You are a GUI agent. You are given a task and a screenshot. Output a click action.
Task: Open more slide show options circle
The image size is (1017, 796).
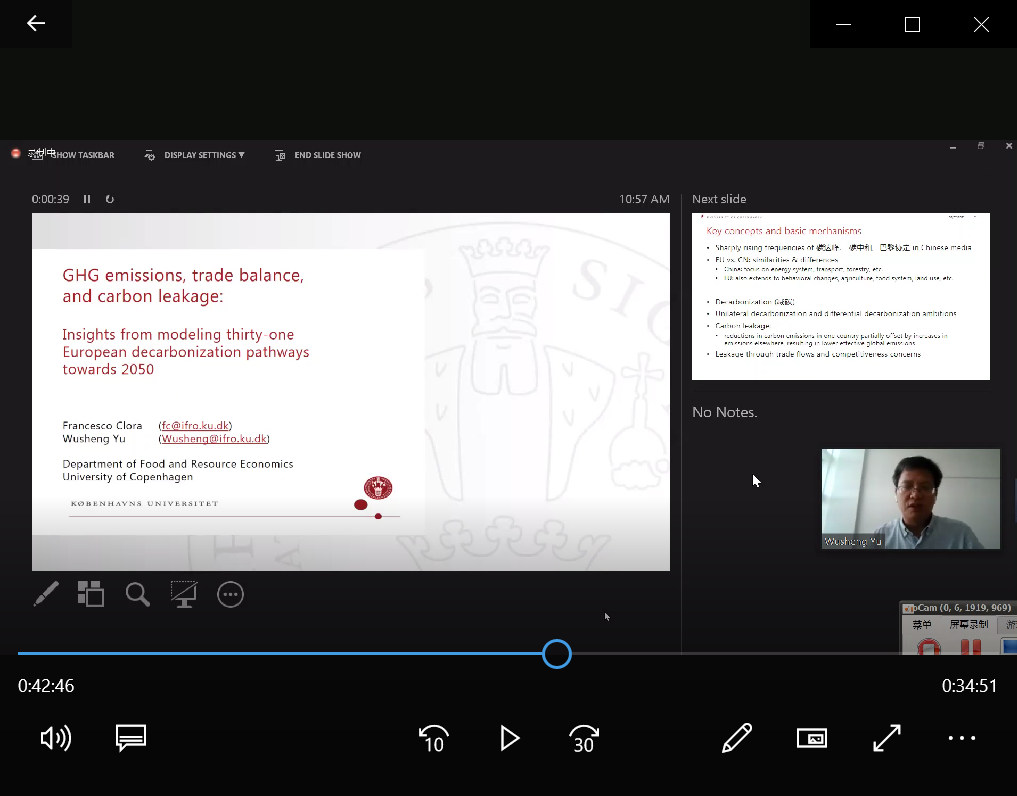click(x=230, y=594)
